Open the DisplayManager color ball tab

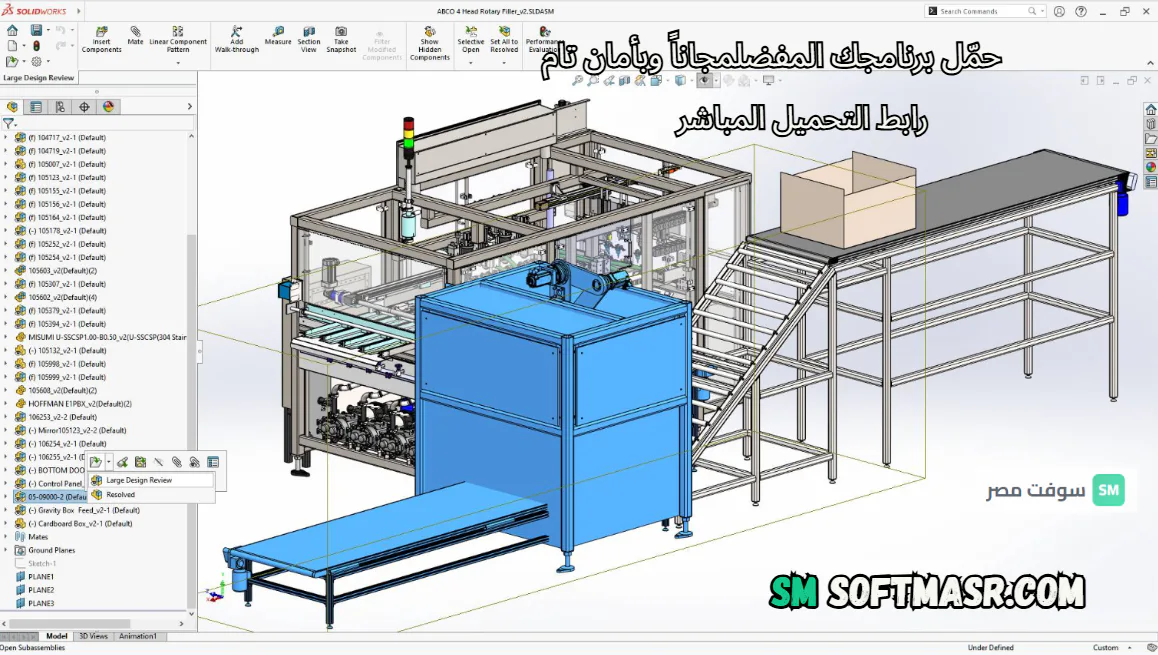point(109,107)
